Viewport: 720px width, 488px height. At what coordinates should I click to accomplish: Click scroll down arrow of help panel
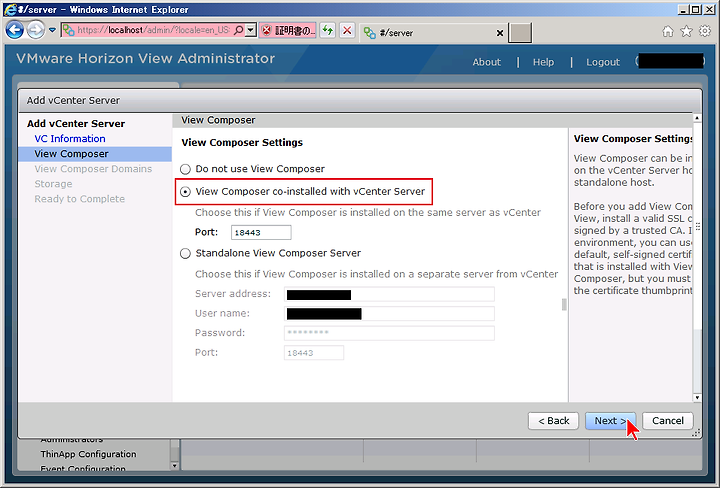pyautogui.click(x=697, y=398)
